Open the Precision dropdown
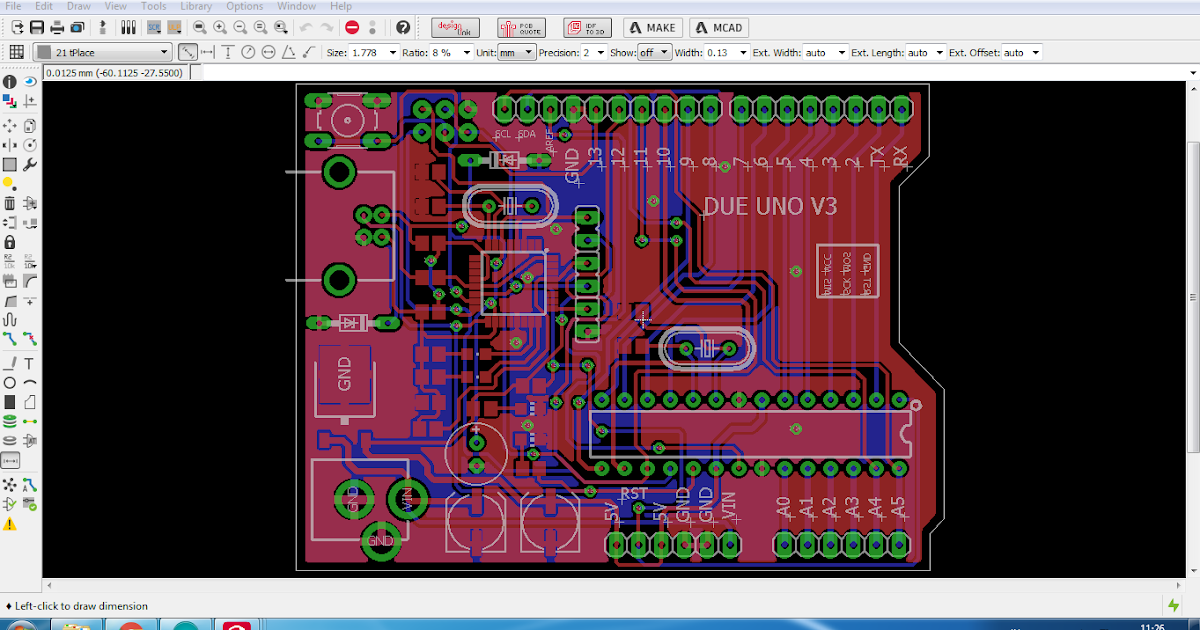This screenshot has height=630, width=1200. [593, 52]
